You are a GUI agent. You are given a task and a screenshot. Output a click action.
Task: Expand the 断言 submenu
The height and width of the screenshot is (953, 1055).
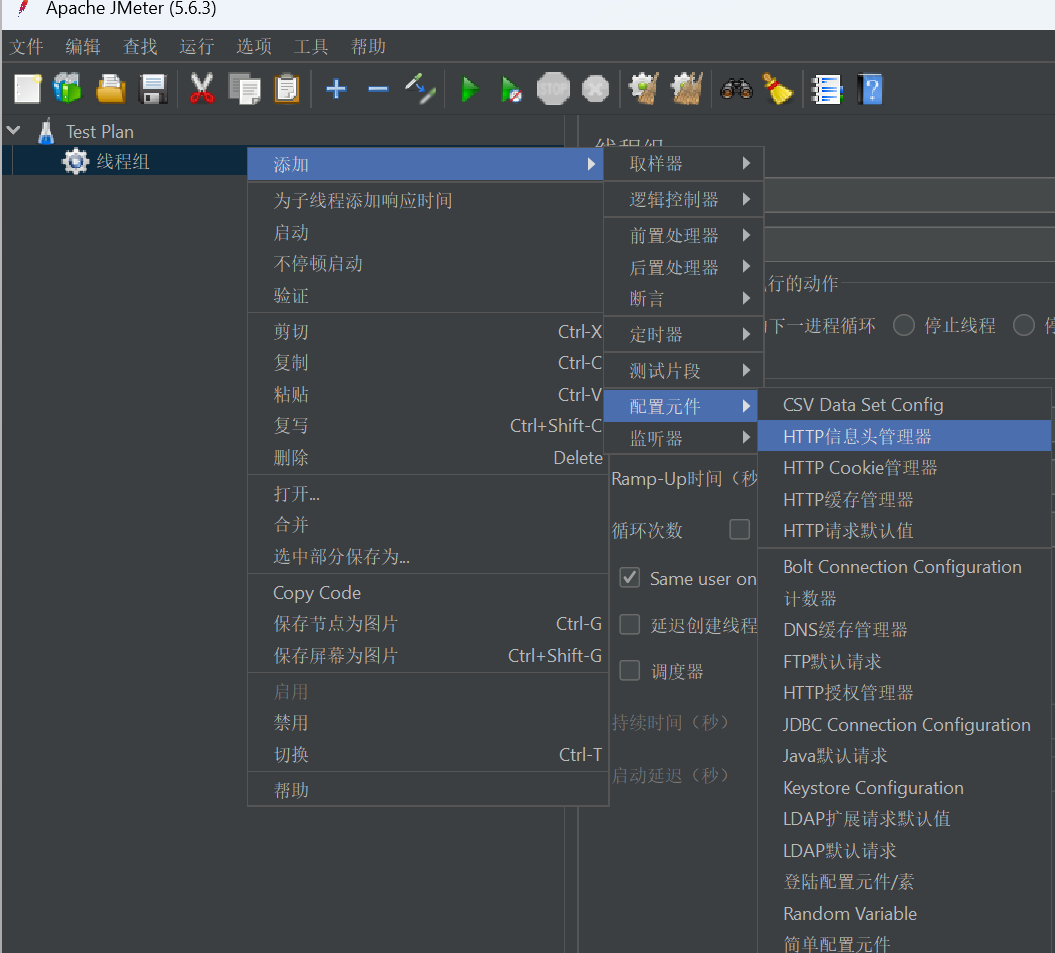point(684,298)
